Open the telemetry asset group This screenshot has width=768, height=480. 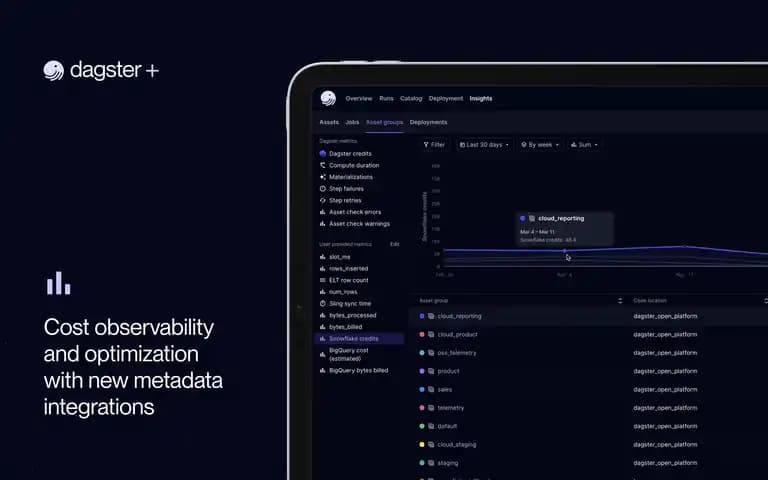(x=451, y=408)
